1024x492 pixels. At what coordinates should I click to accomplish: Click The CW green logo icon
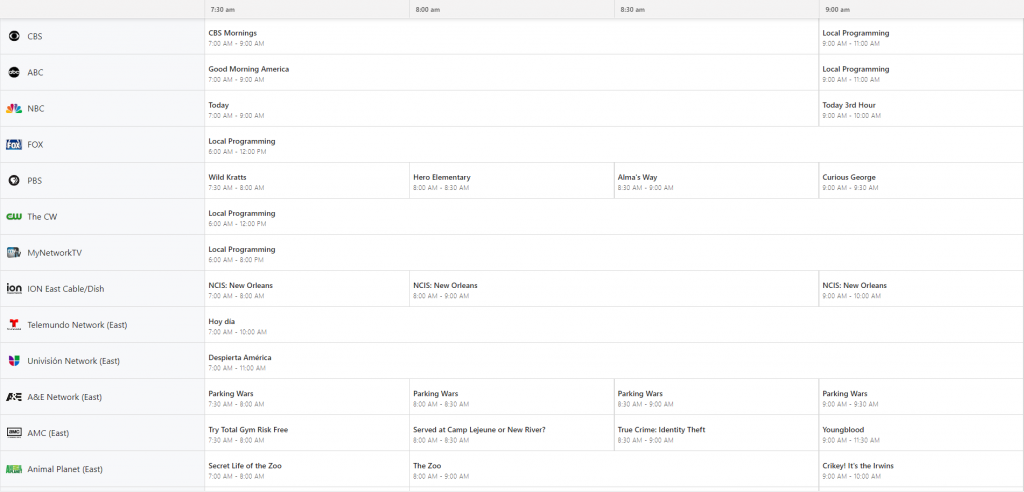(14, 216)
